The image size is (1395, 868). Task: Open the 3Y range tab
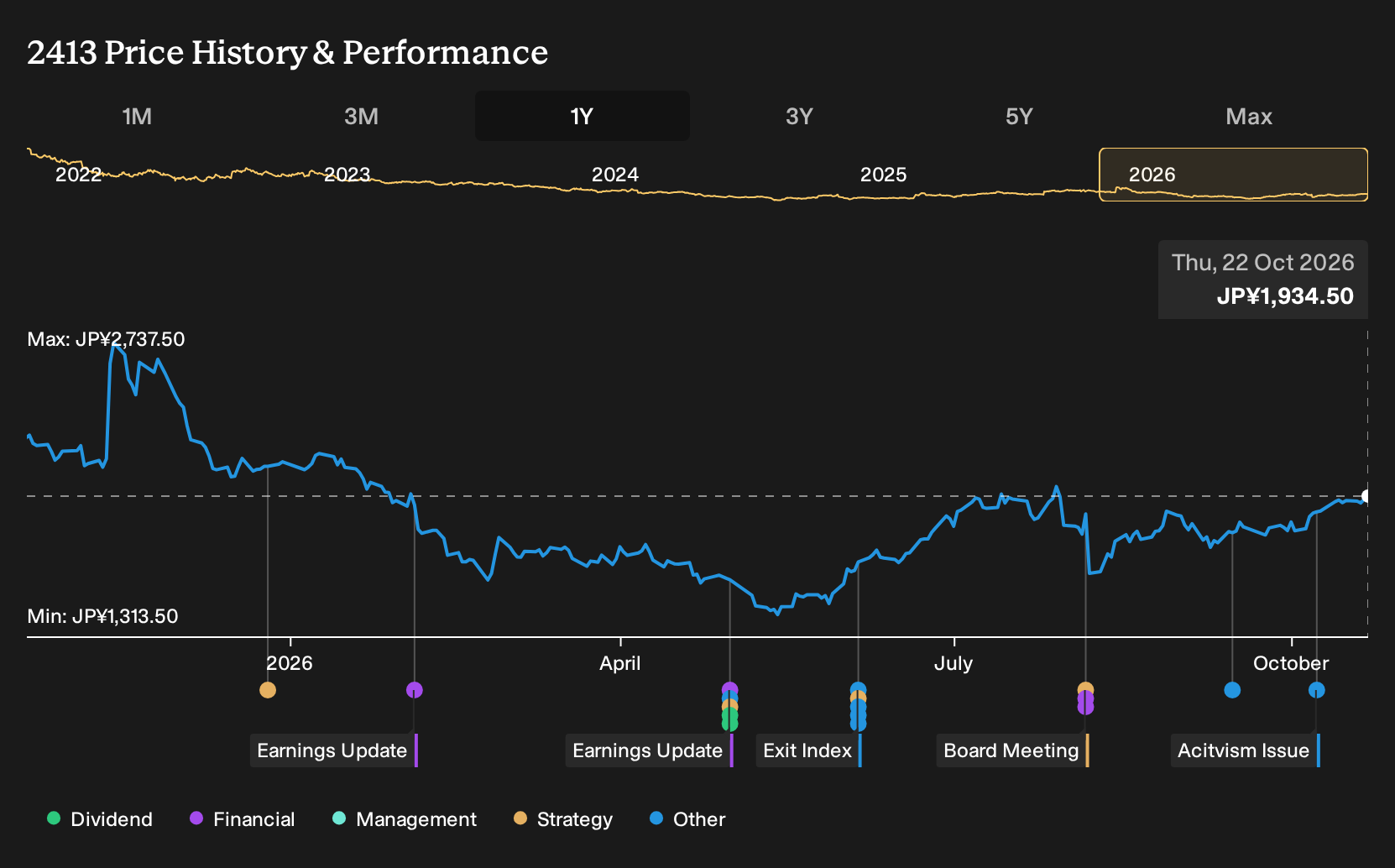point(799,116)
